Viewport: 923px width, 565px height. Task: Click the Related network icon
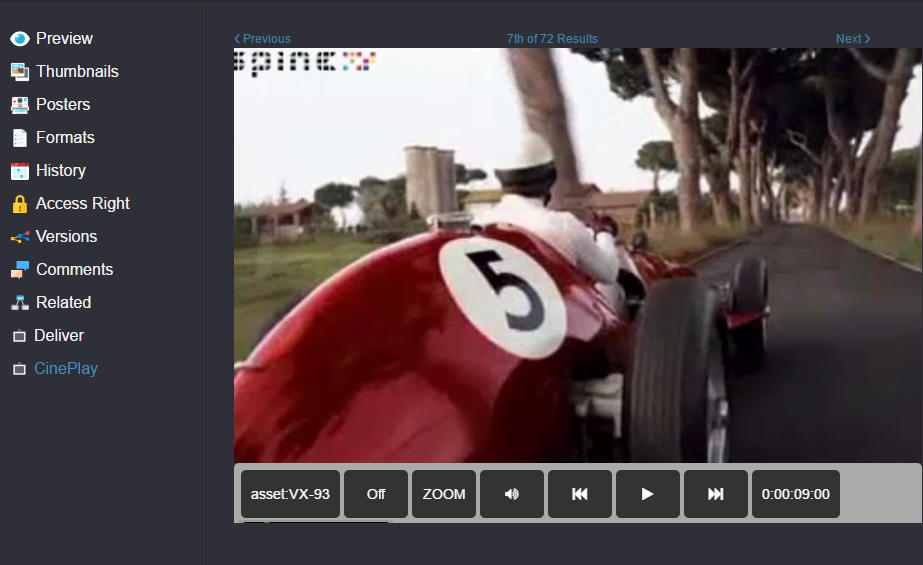pos(19,303)
